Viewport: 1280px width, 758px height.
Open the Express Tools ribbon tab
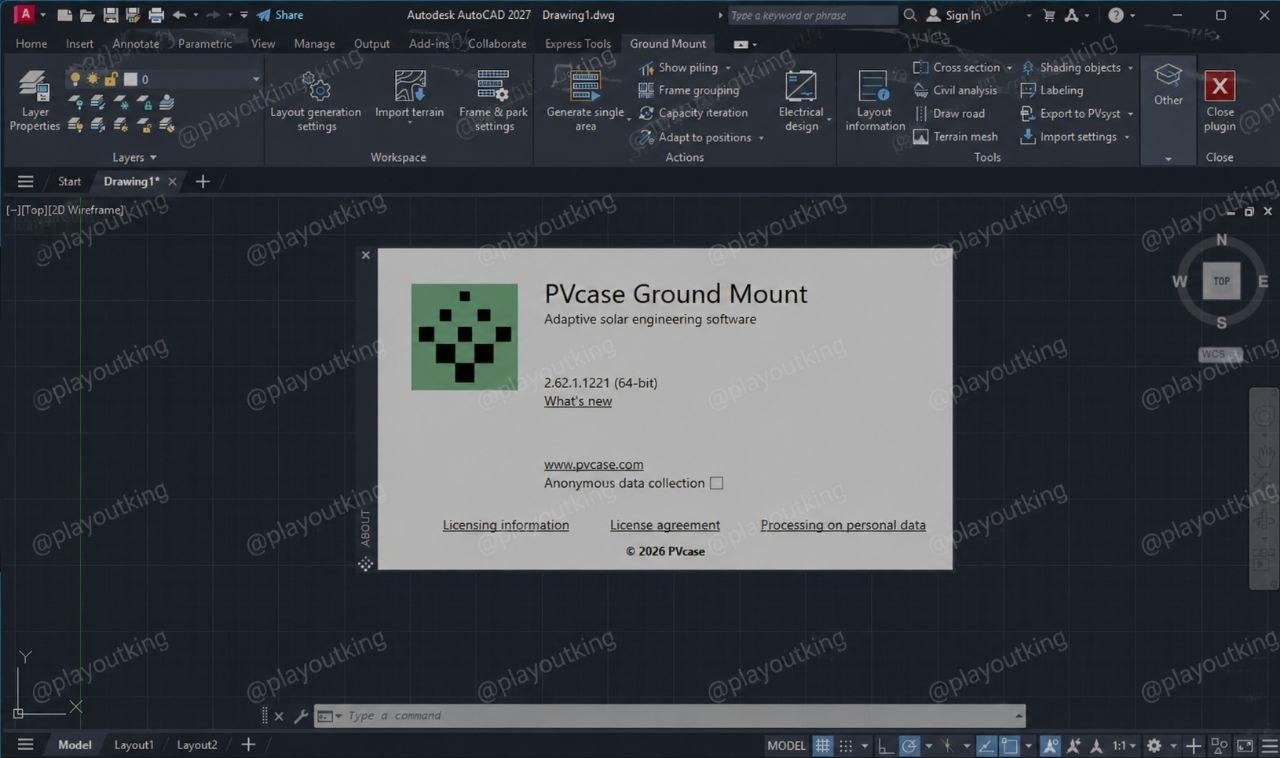(578, 44)
